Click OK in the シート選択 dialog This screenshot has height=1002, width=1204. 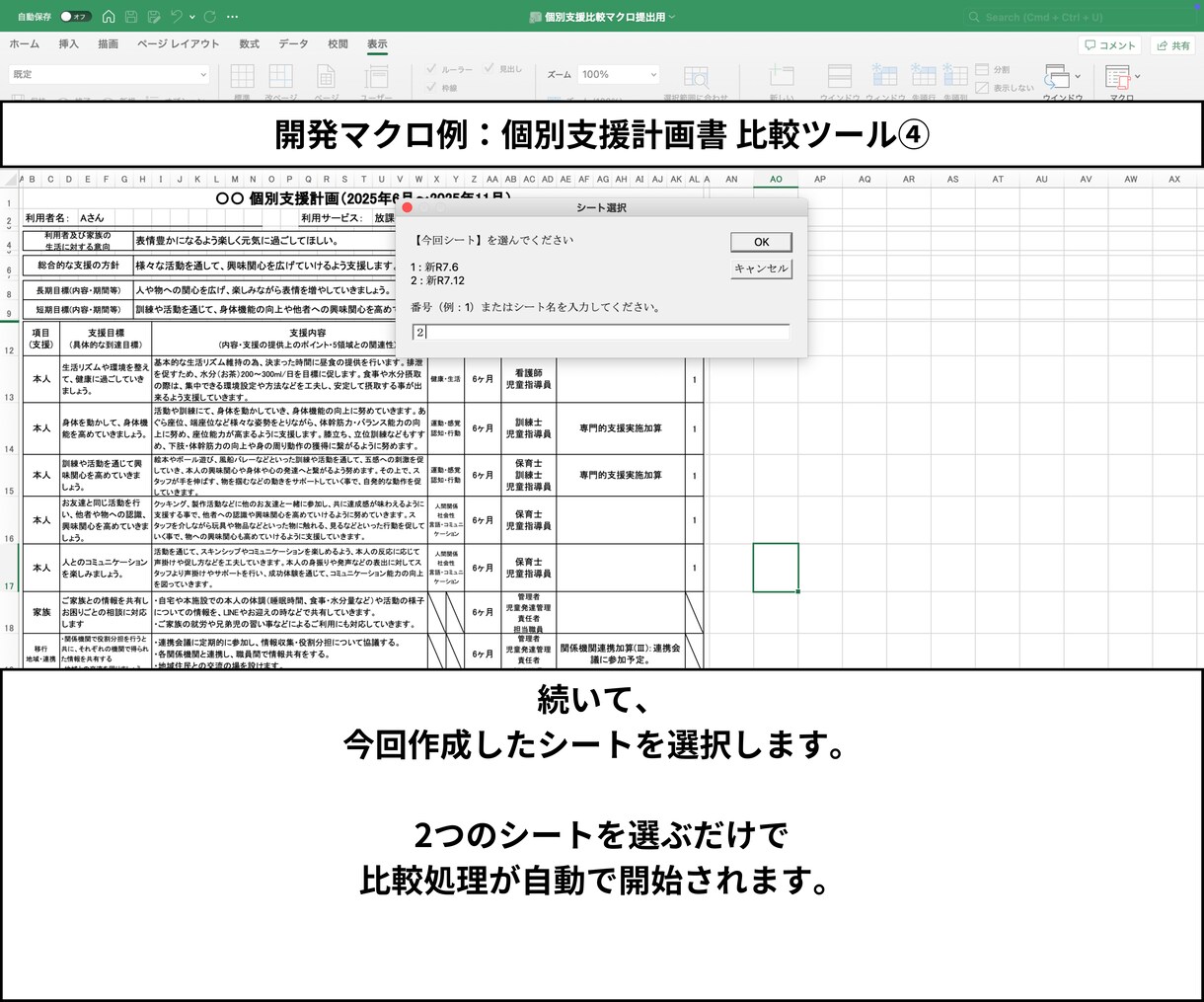761,242
